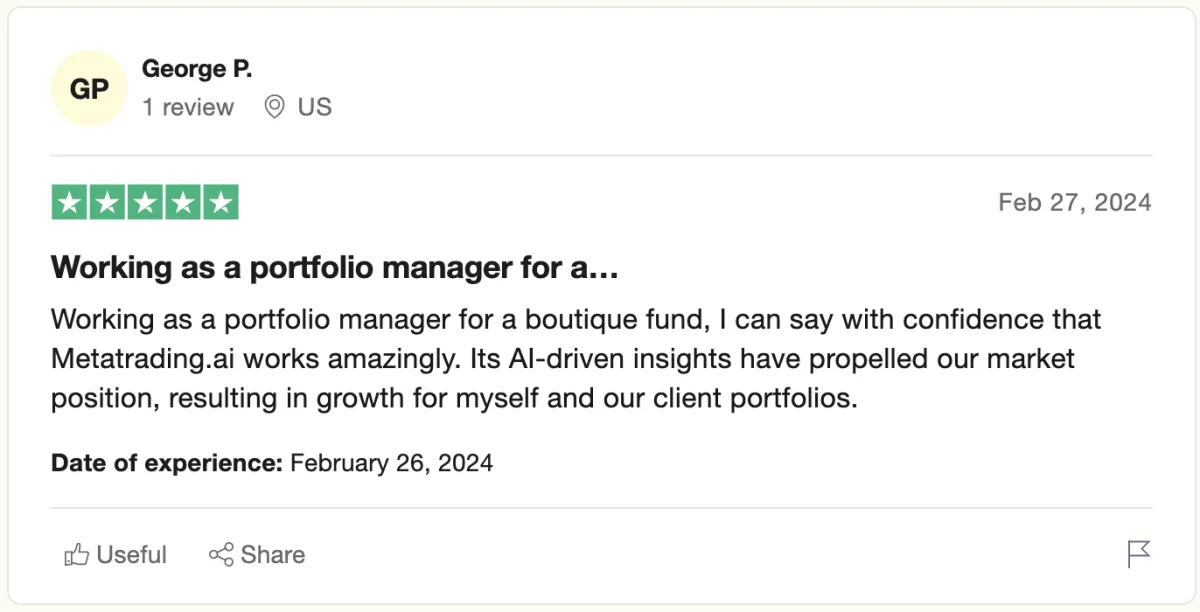Click the US country label

315,107
